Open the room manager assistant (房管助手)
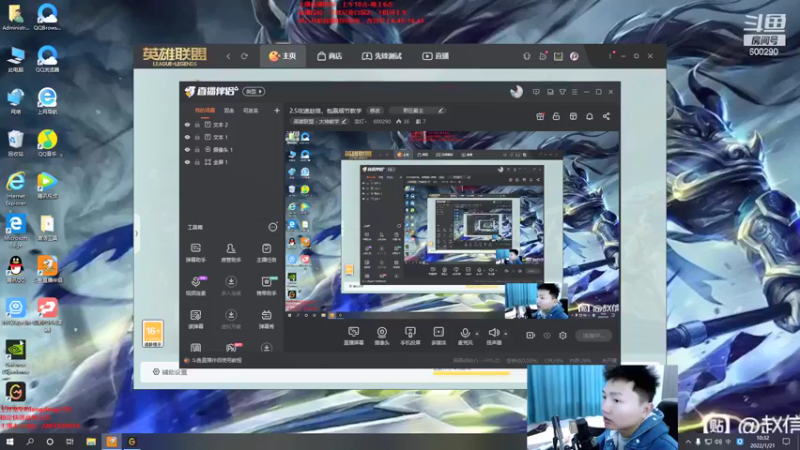 [231, 253]
